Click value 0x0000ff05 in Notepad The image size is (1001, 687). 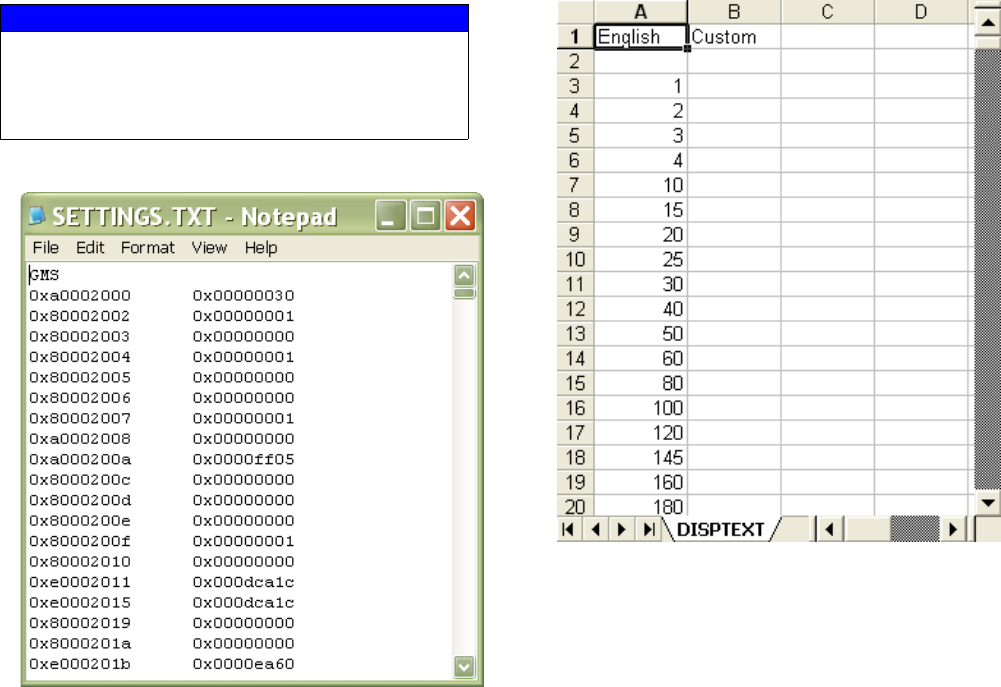pos(243,459)
